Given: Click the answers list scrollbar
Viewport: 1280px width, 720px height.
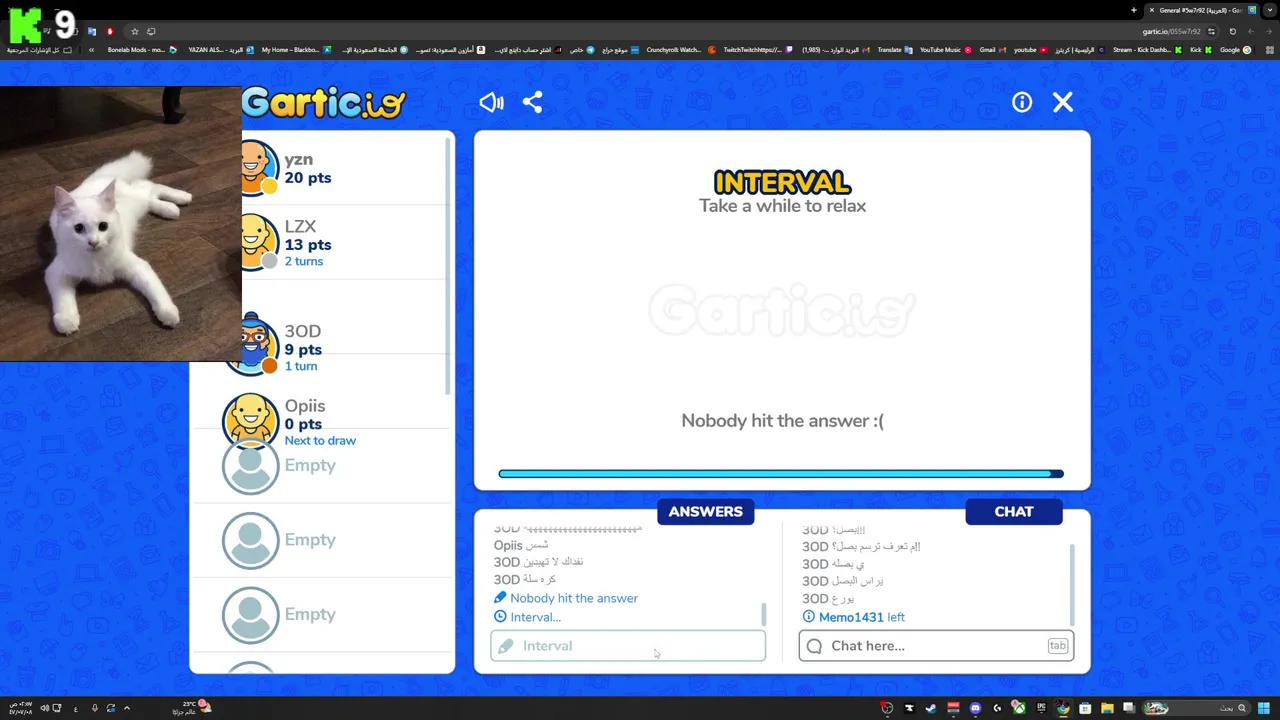Looking at the screenshot, I should [764, 614].
